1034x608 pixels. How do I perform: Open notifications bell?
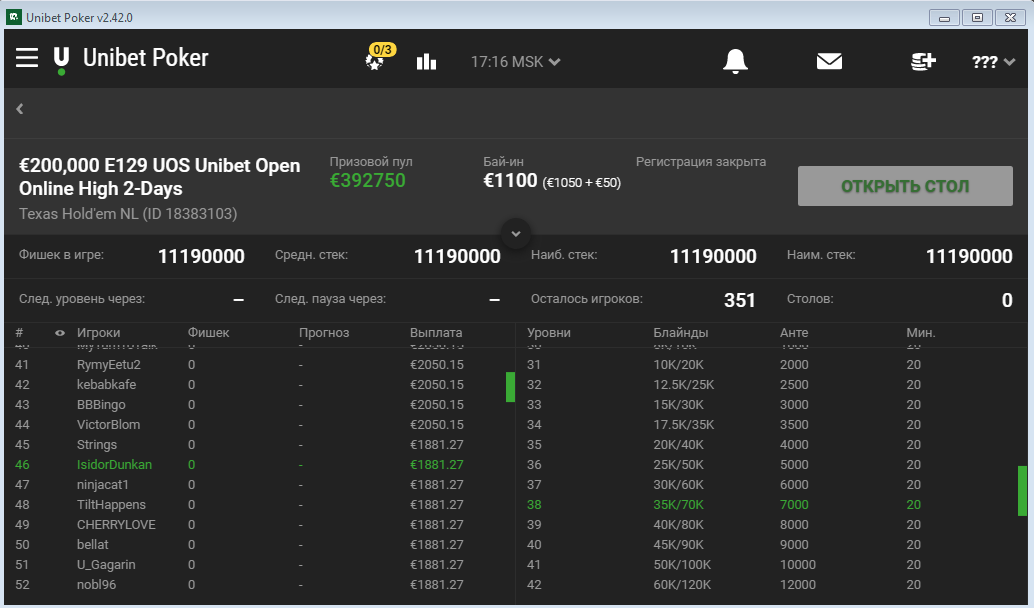[x=735, y=61]
